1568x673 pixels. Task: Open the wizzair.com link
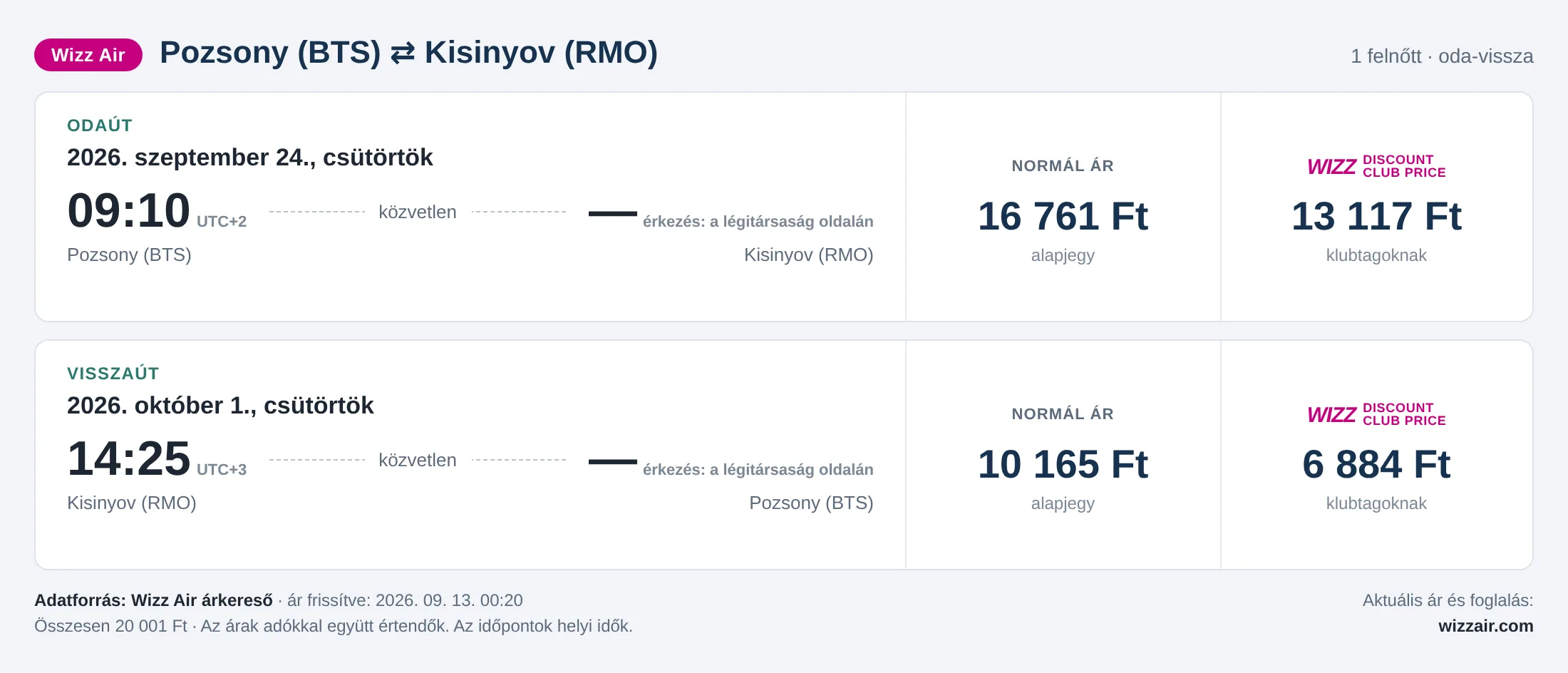click(1485, 626)
